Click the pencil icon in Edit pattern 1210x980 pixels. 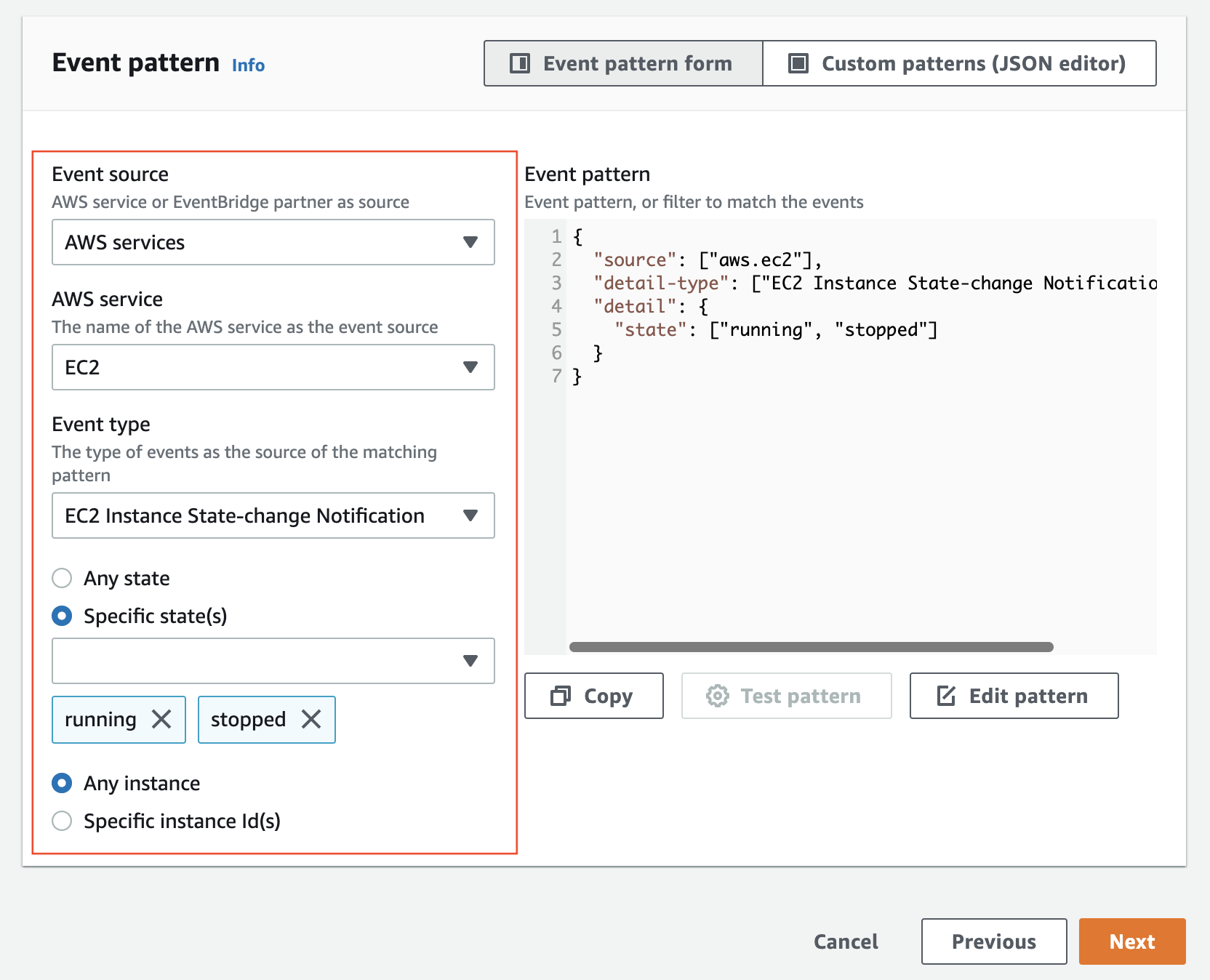click(946, 696)
